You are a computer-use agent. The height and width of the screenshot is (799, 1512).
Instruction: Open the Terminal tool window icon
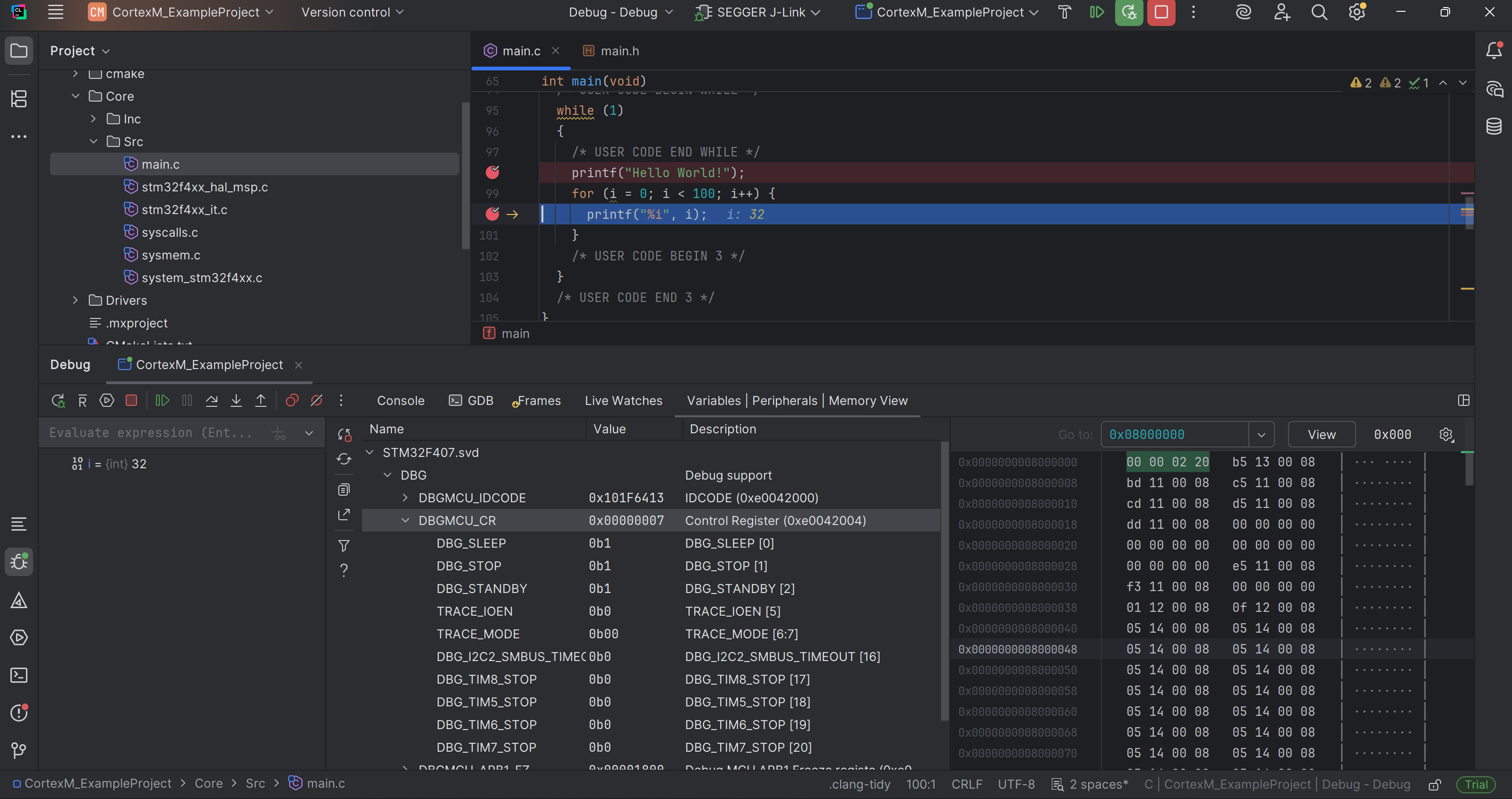tap(19, 675)
